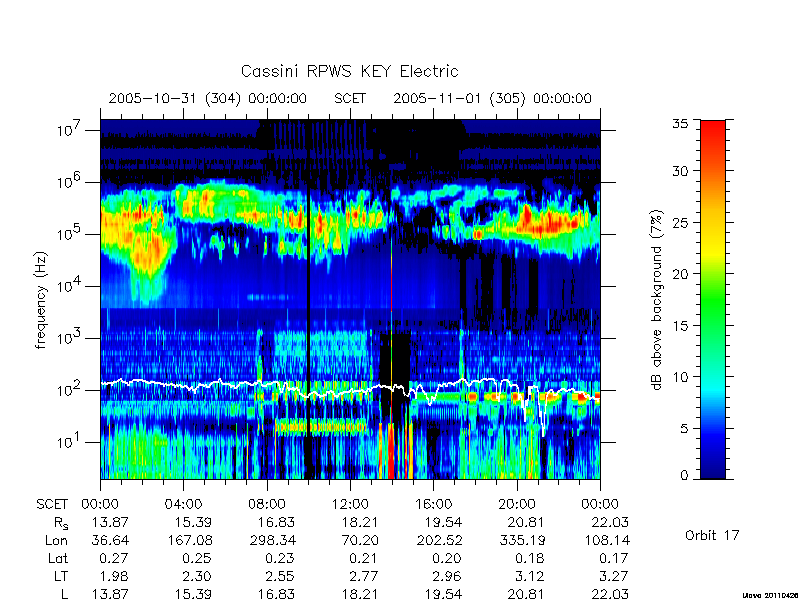
Task: Click the "36.64" longitude value
Action: tap(110, 540)
